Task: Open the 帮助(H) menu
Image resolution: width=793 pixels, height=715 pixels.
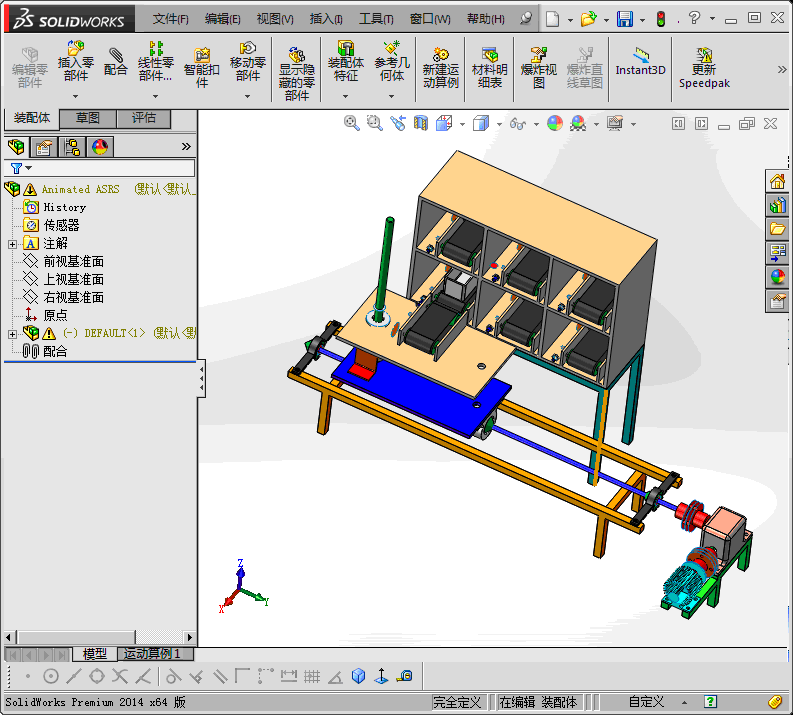Action: pyautogui.click(x=486, y=19)
